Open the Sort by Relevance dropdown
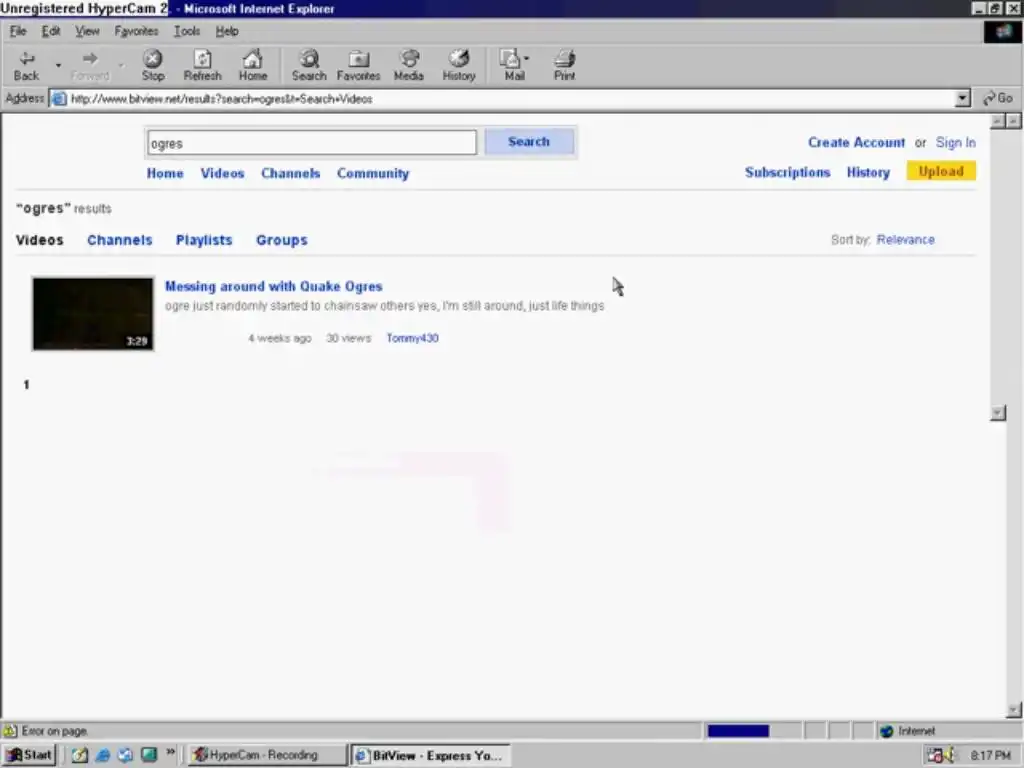Image resolution: width=1024 pixels, height=768 pixels. tap(905, 240)
